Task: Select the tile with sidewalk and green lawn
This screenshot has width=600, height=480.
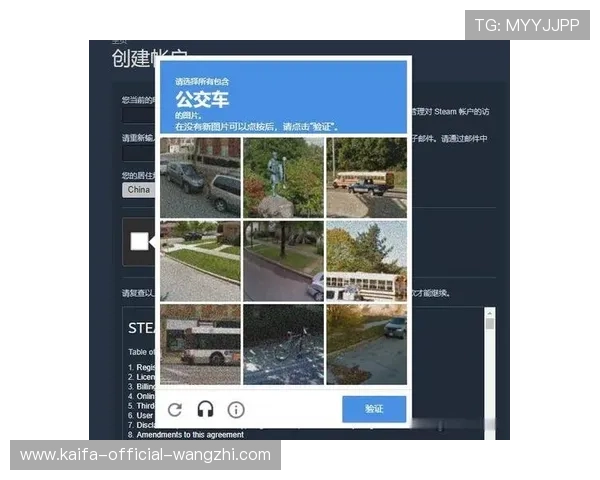Action: pos(200,261)
